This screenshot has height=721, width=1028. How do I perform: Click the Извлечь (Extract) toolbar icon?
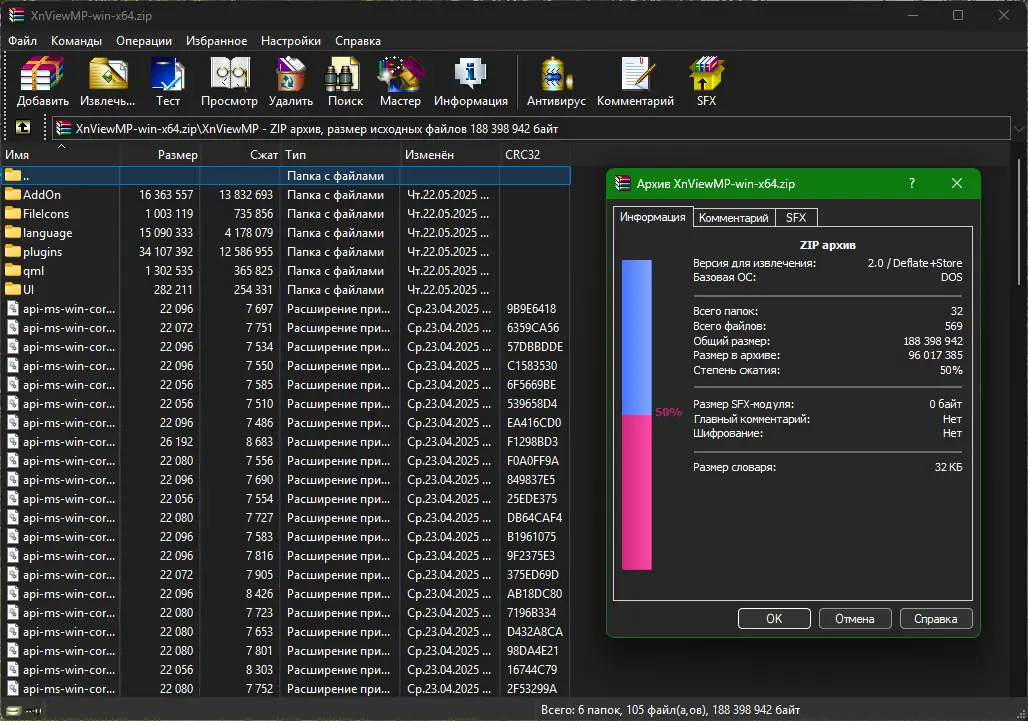click(107, 81)
